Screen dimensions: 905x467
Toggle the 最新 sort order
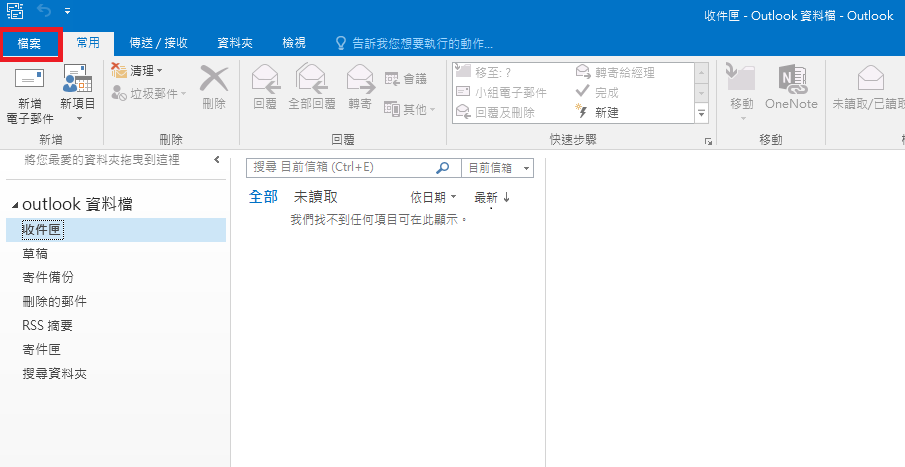[x=492, y=197]
